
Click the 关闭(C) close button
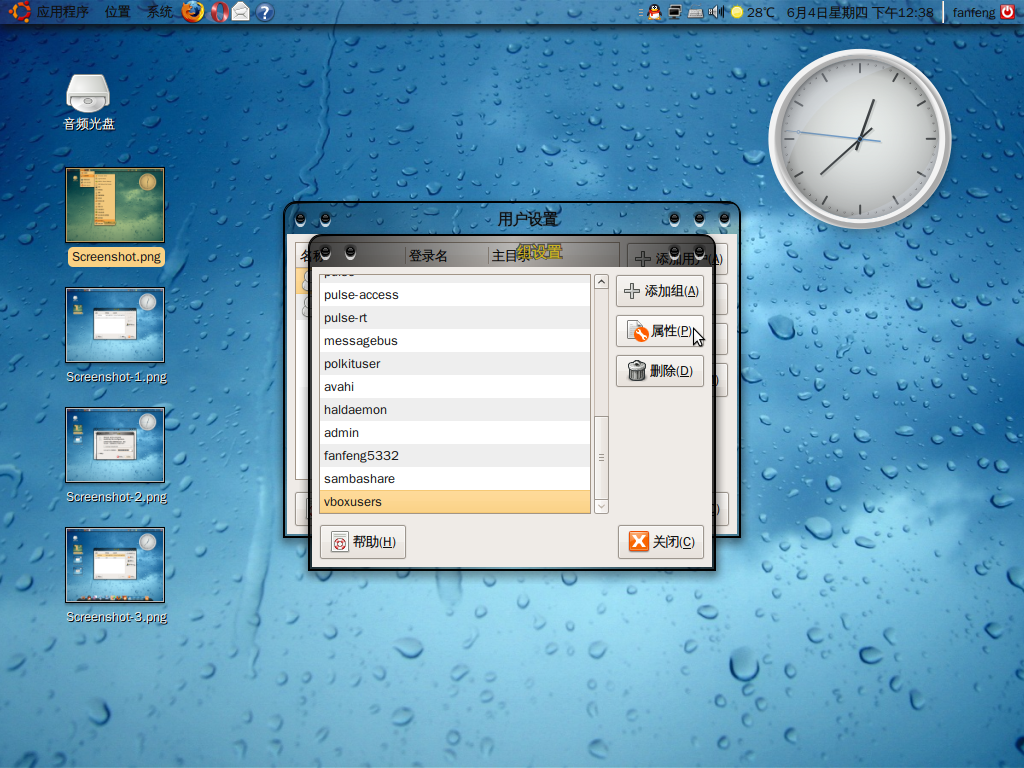coord(661,542)
